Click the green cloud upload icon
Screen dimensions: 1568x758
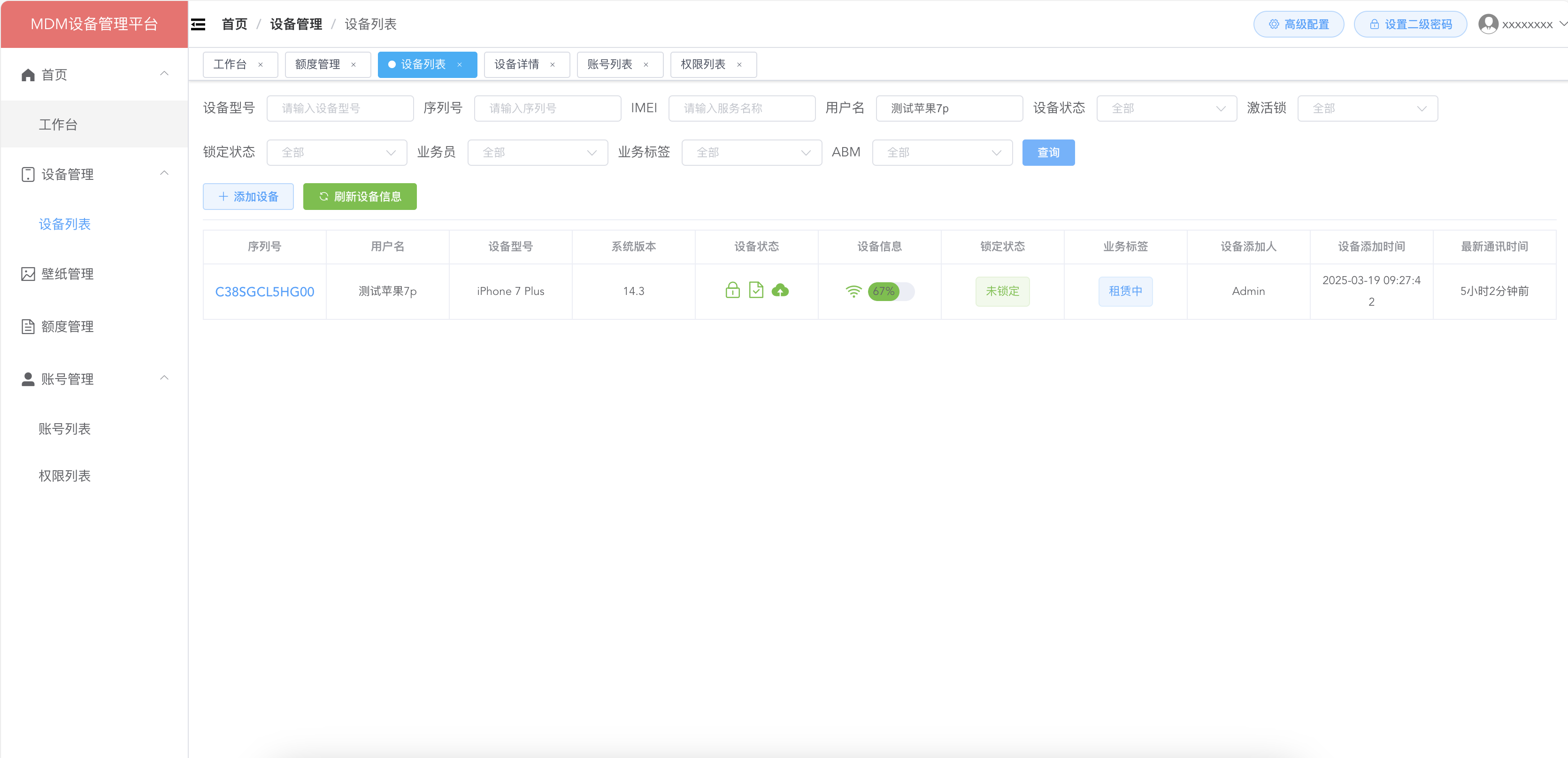(780, 290)
